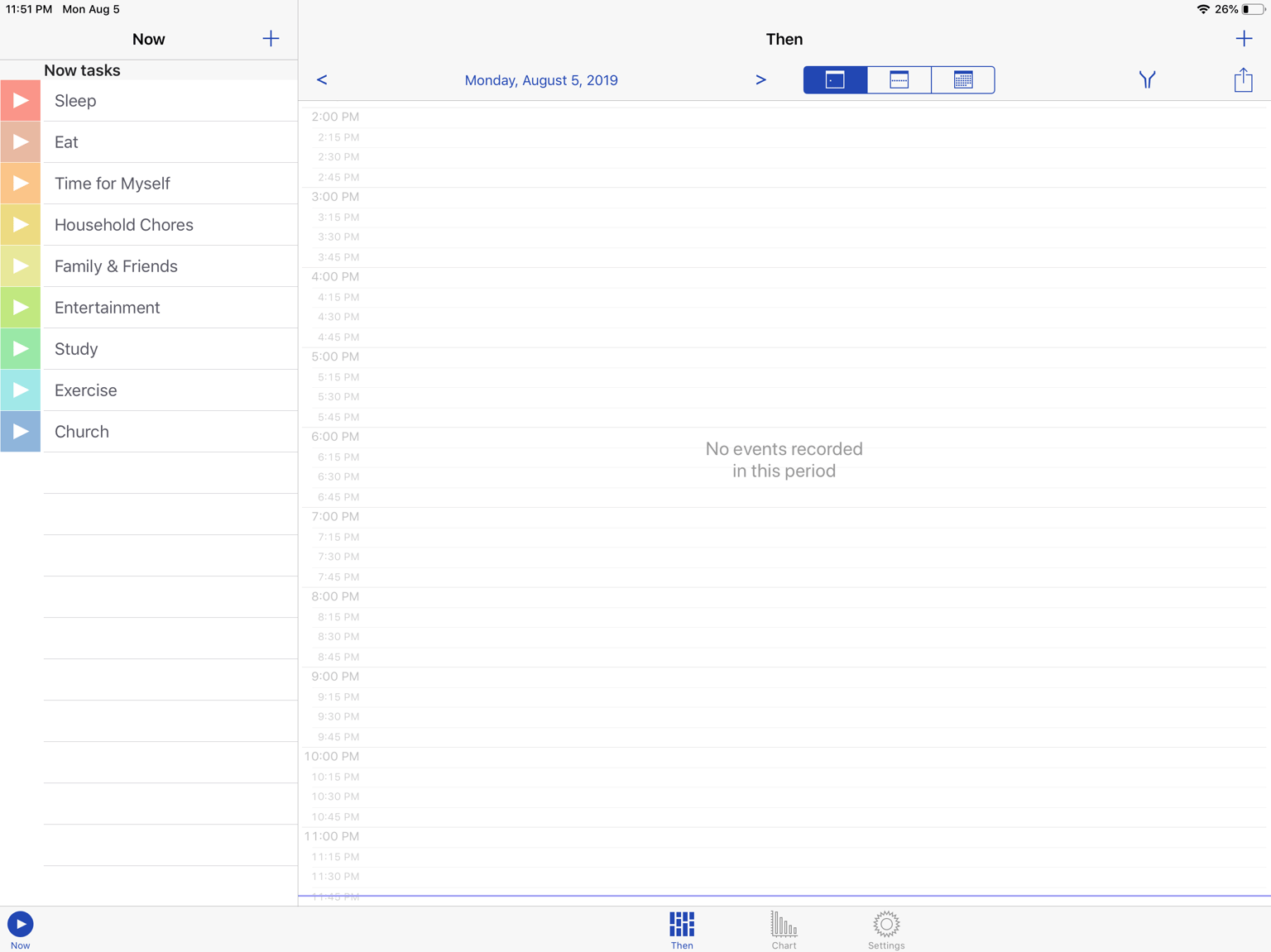Start the Sleep task timer
Image resolution: width=1271 pixels, height=952 pixels.
[x=21, y=101]
